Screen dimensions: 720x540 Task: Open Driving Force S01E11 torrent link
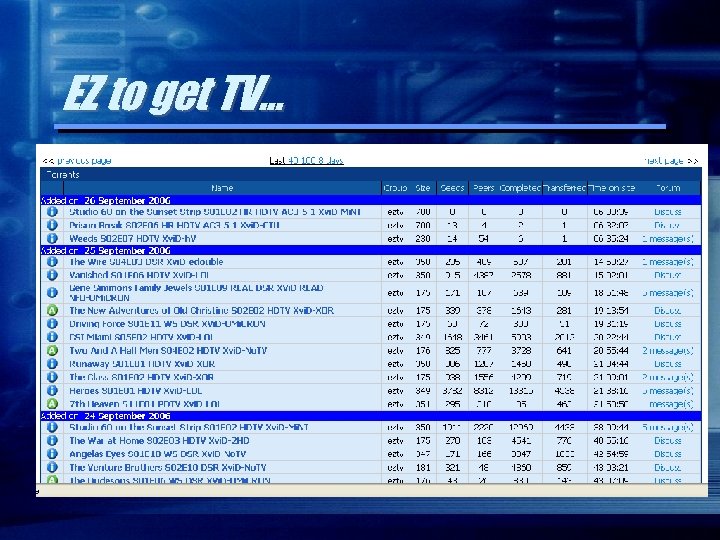(x=167, y=324)
